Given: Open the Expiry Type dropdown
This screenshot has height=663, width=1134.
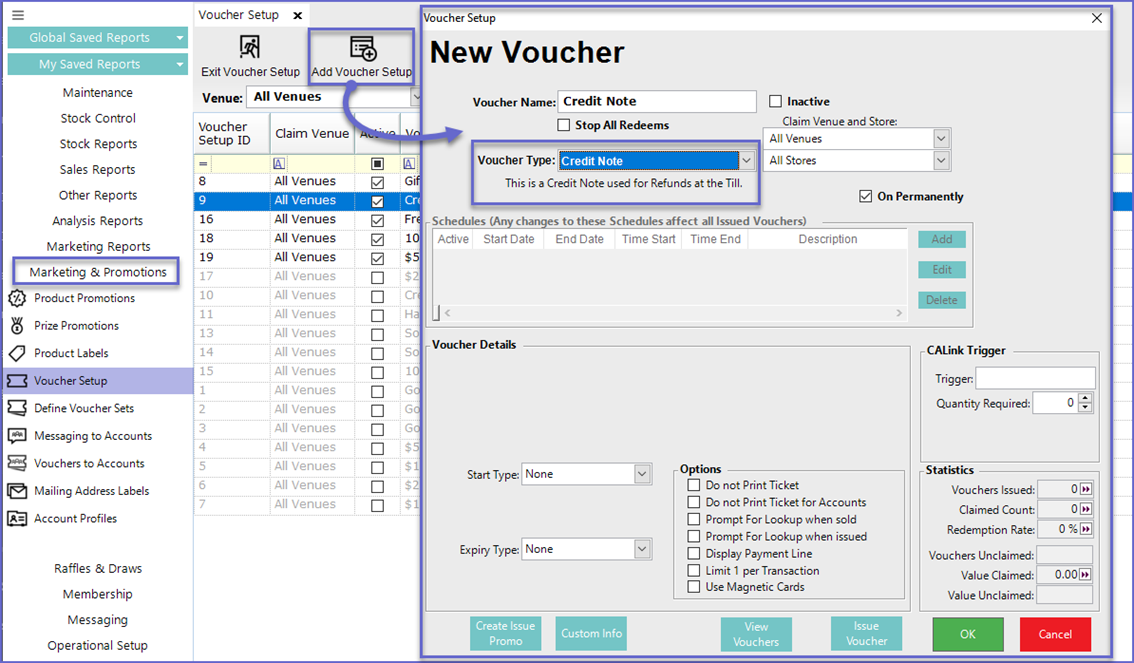Looking at the screenshot, I should (642, 549).
